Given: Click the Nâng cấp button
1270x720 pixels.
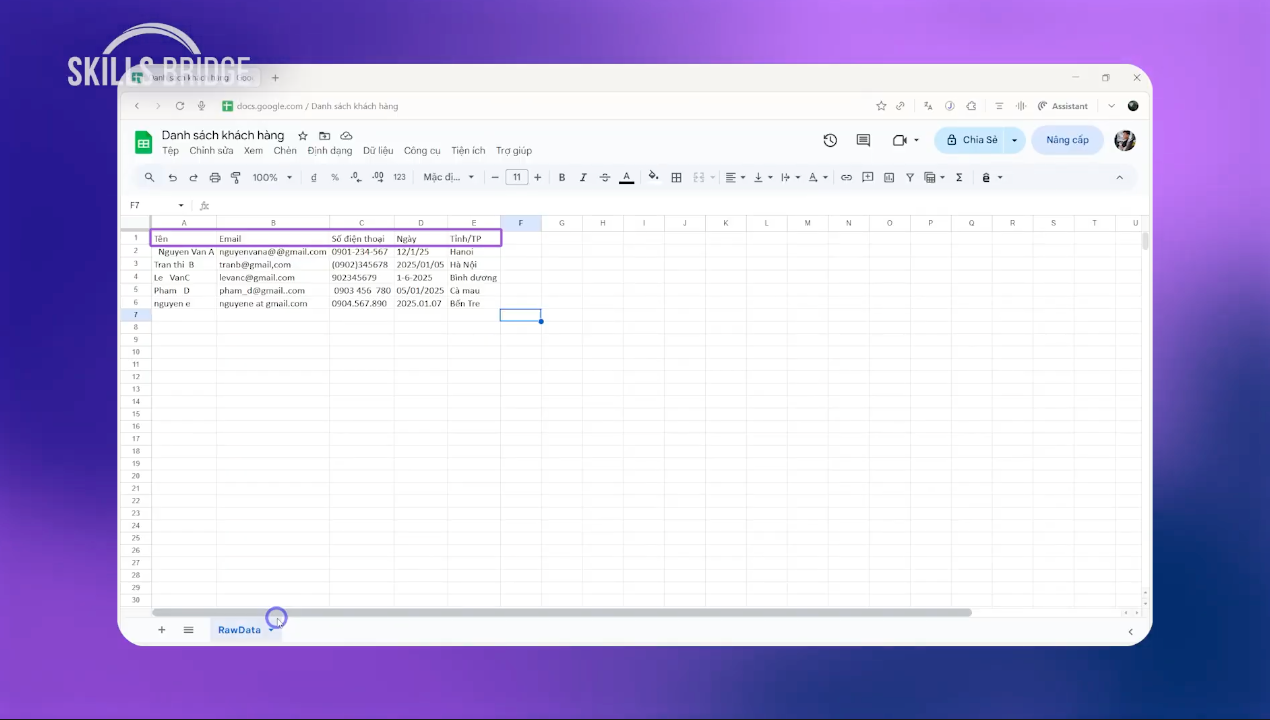Looking at the screenshot, I should coord(1067,140).
